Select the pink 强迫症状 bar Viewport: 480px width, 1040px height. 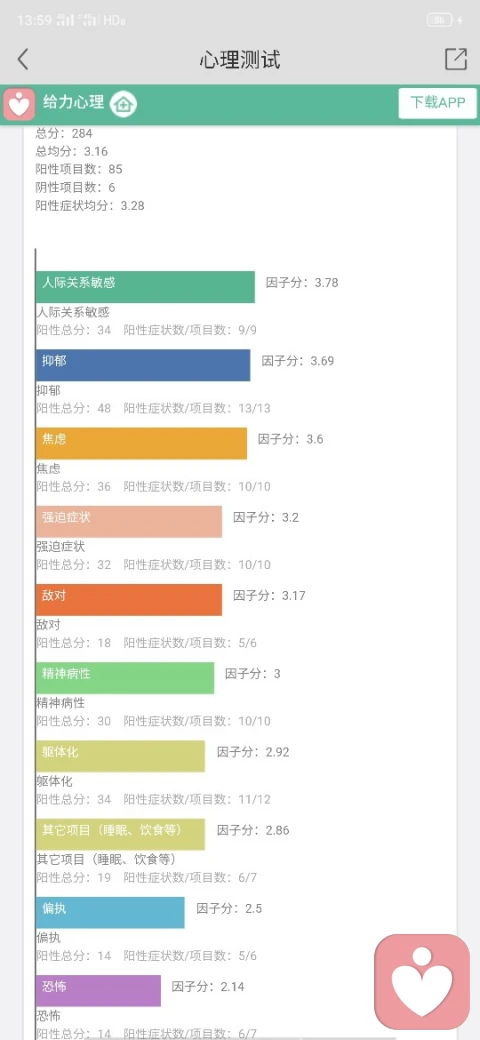tap(129, 521)
